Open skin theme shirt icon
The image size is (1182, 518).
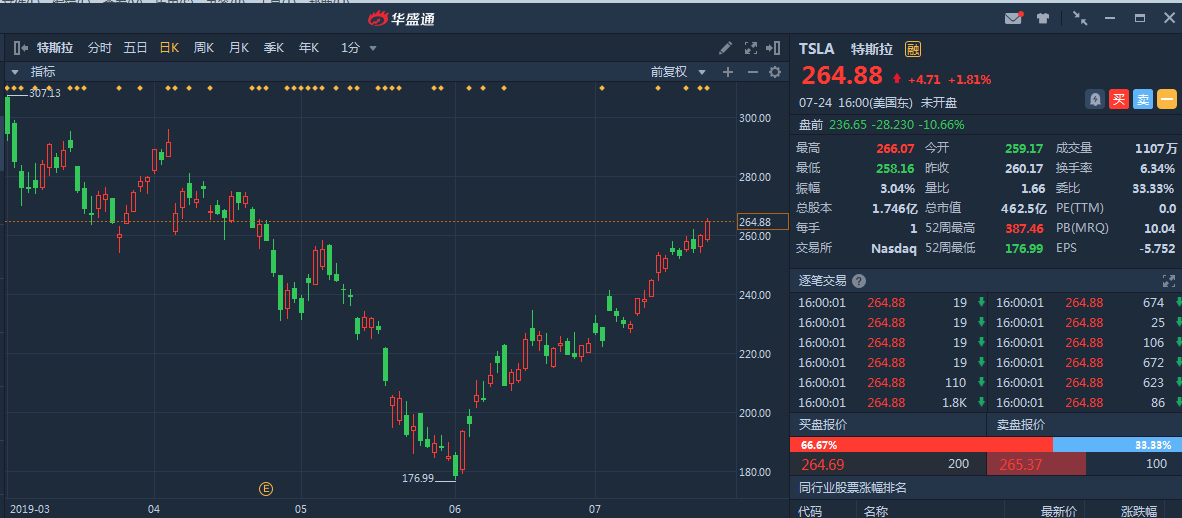[x=1043, y=18]
